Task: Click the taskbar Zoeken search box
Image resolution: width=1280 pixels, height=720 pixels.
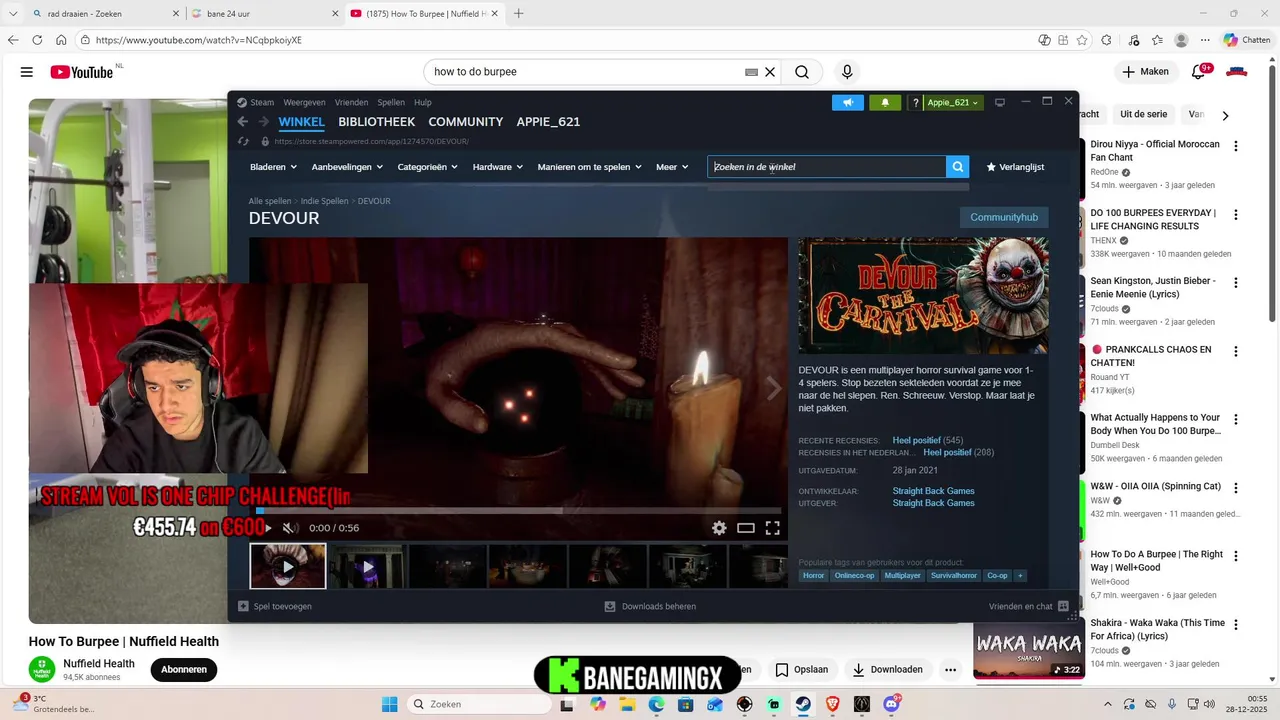Action: [481, 704]
